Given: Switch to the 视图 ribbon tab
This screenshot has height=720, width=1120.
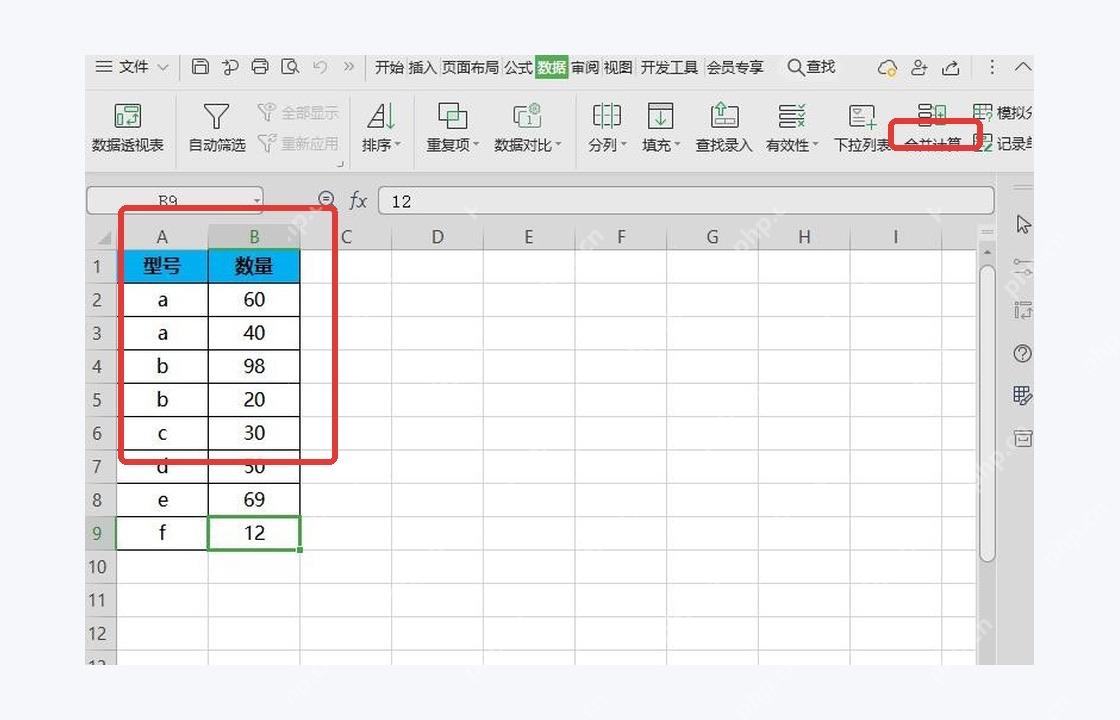Looking at the screenshot, I should tap(618, 67).
